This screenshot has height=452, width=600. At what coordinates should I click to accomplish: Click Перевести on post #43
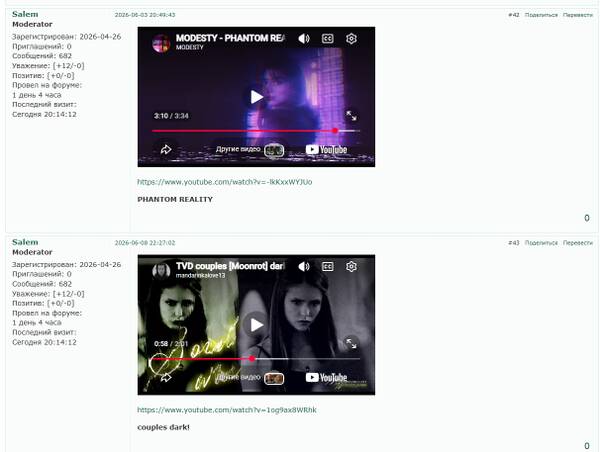(578, 243)
